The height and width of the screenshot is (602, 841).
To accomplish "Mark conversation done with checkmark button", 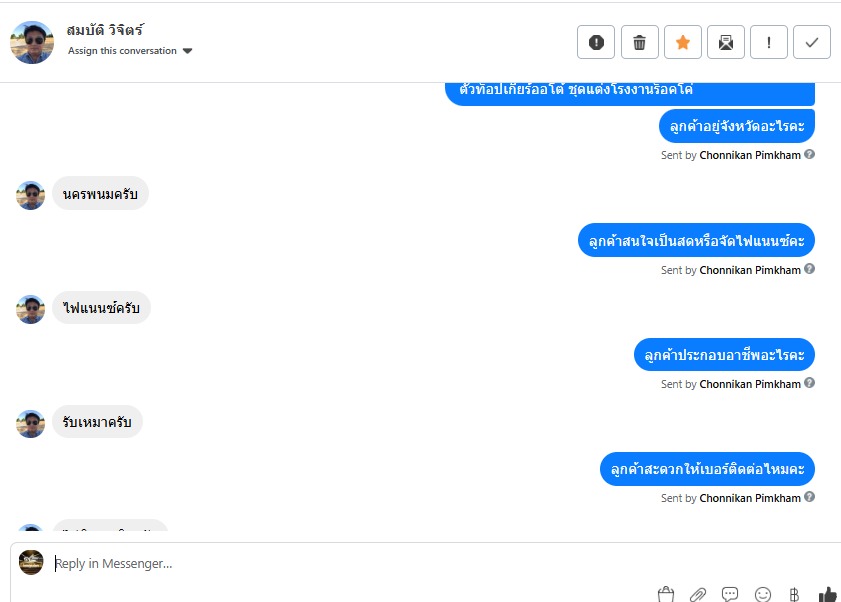I will click(x=812, y=42).
